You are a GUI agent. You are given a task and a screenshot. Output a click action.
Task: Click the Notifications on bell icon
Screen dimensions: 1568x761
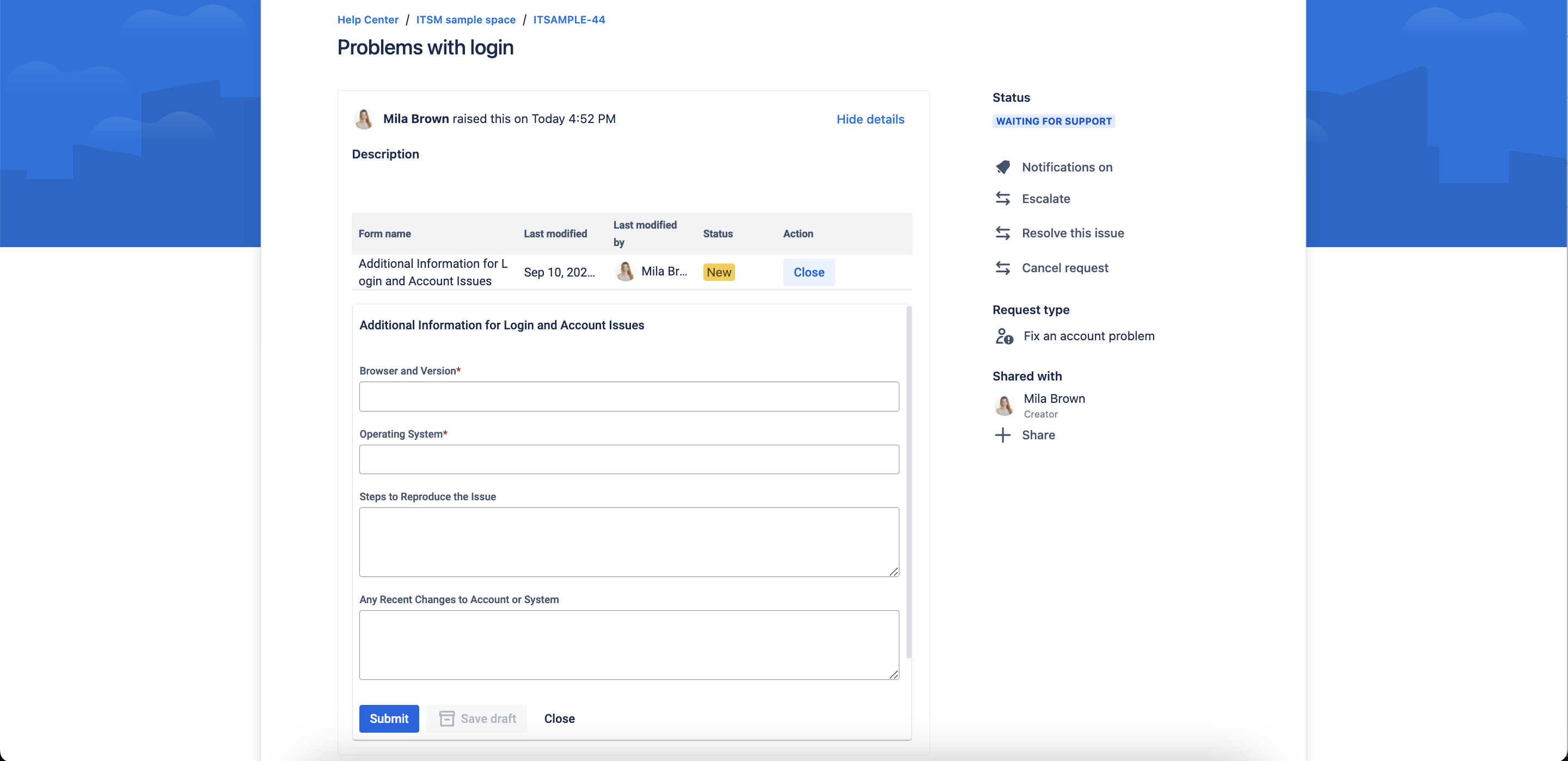click(x=1002, y=166)
